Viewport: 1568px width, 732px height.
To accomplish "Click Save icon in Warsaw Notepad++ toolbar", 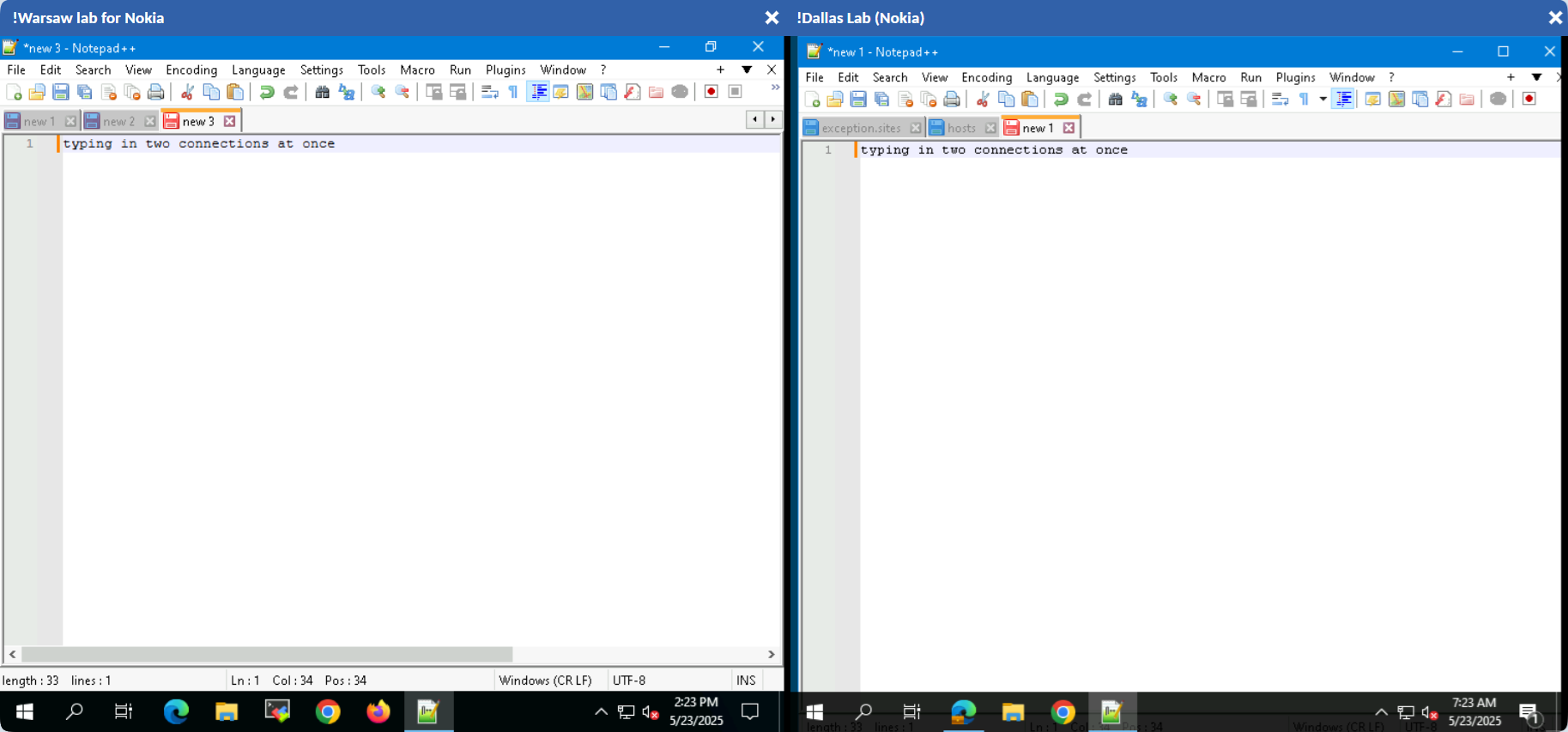I will point(60,92).
